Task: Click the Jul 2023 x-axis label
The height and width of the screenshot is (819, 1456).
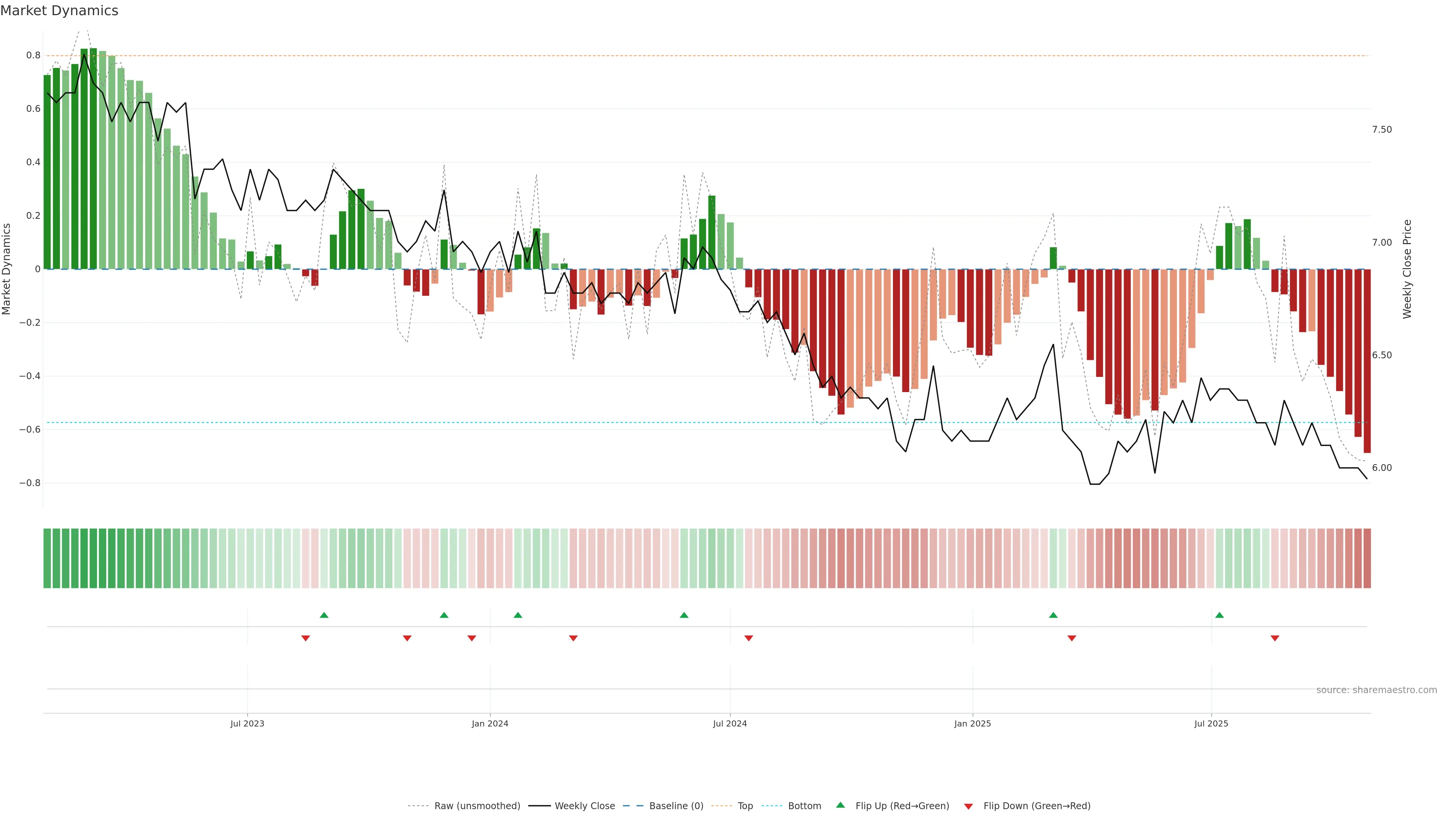Action: point(247,723)
